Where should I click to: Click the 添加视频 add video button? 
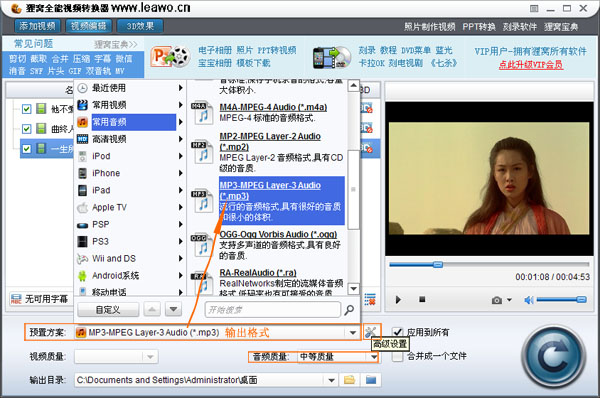pos(37,26)
